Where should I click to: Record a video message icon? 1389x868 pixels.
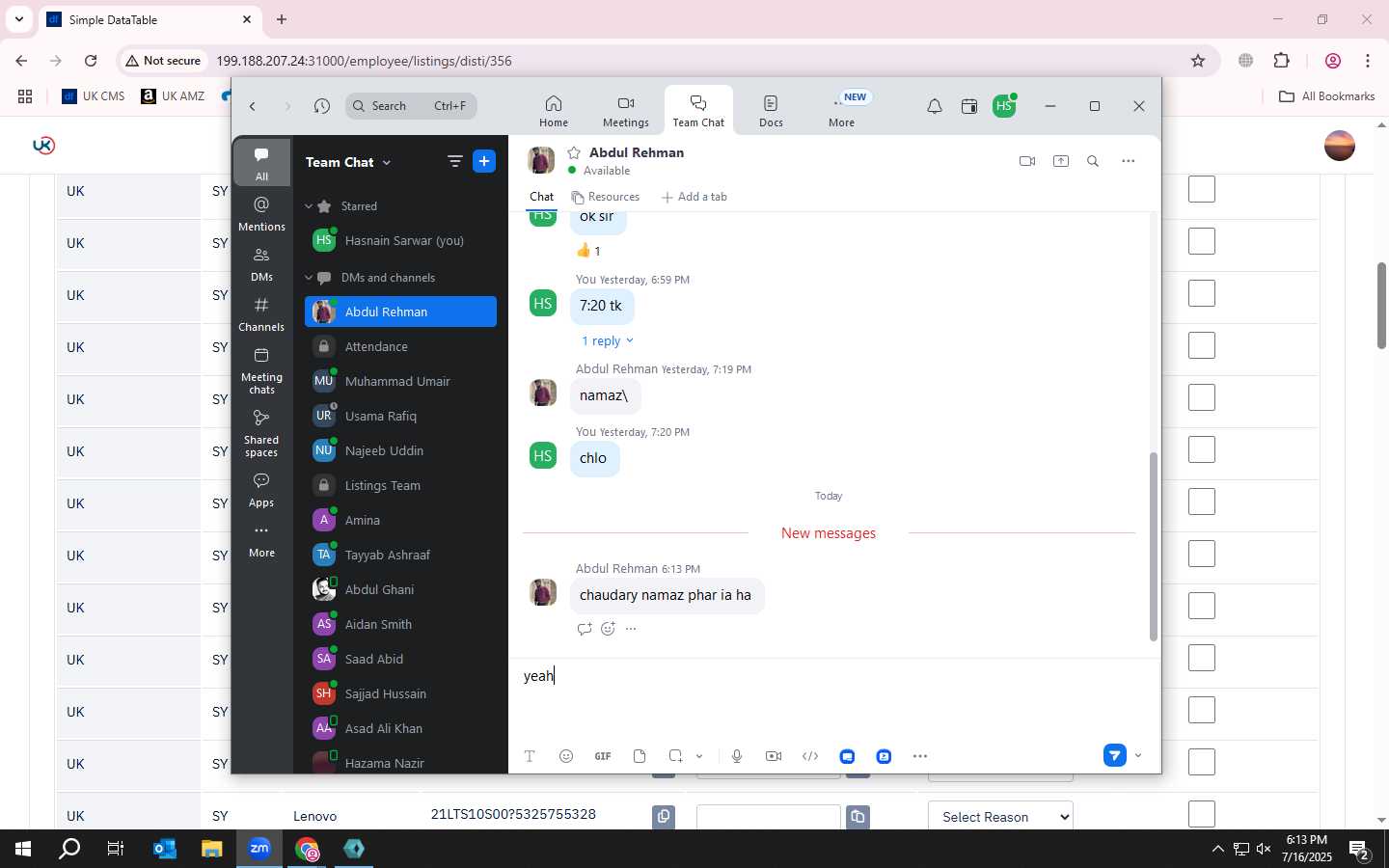click(x=774, y=756)
